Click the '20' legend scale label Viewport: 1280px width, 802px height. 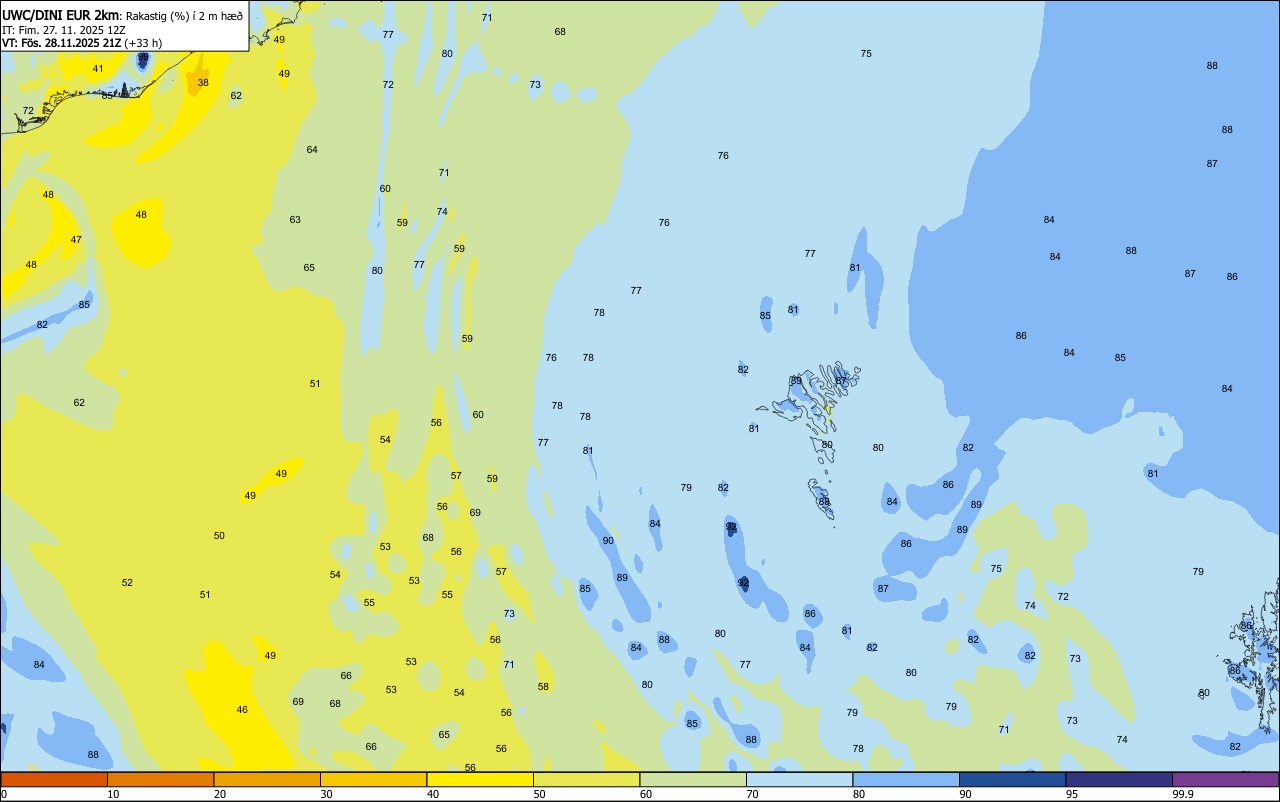[x=219, y=794]
